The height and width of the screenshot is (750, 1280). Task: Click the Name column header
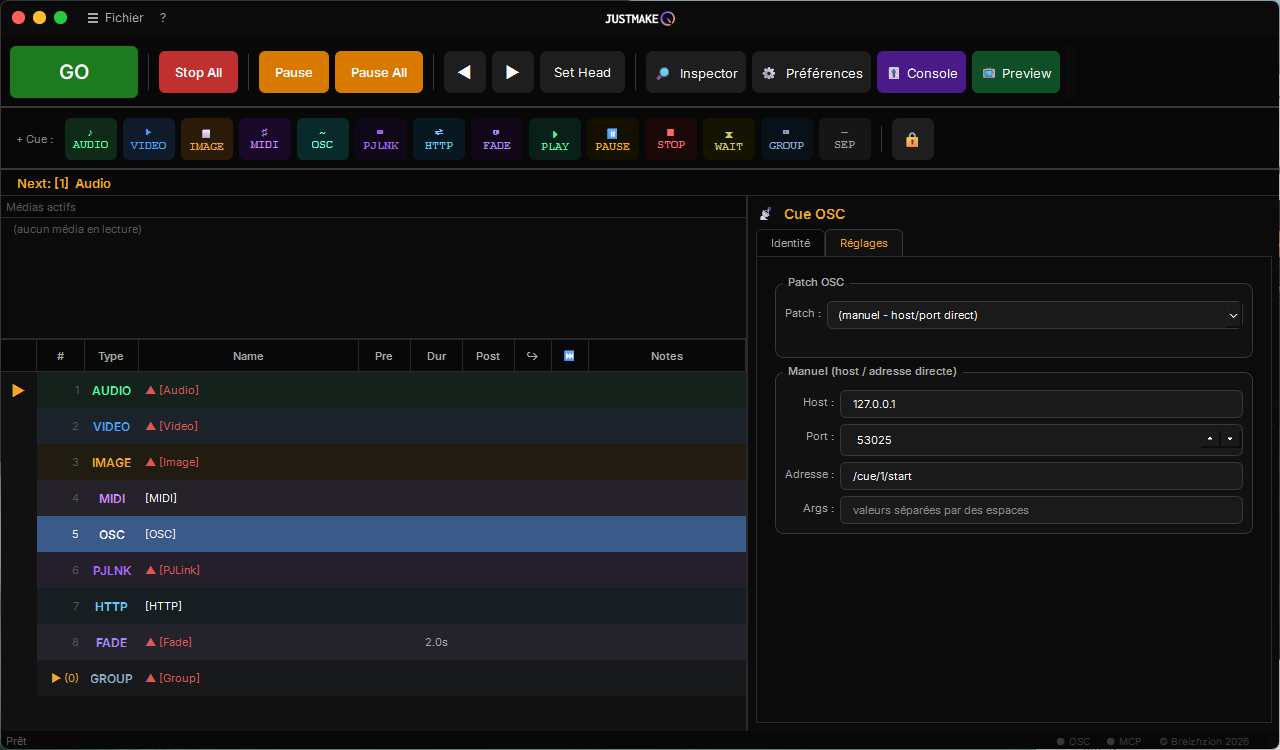248,356
